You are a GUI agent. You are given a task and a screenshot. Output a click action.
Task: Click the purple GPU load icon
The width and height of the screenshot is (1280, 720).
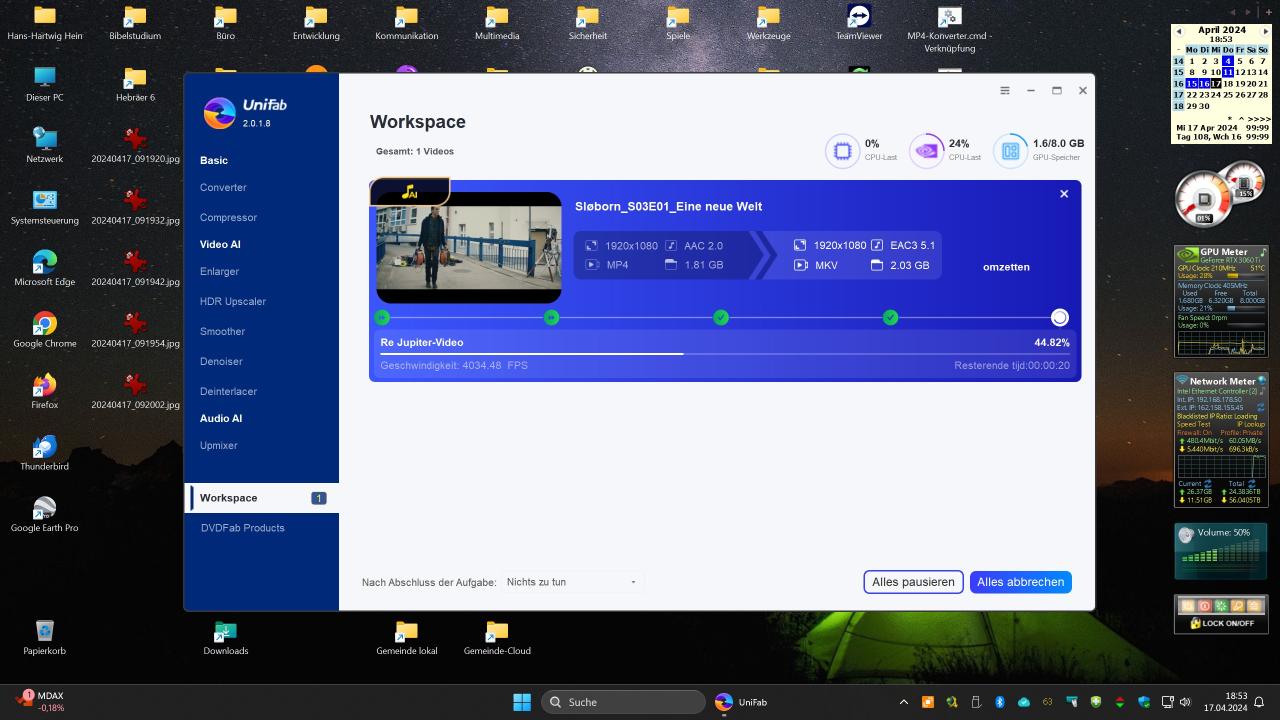pyautogui.click(x=926, y=151)
